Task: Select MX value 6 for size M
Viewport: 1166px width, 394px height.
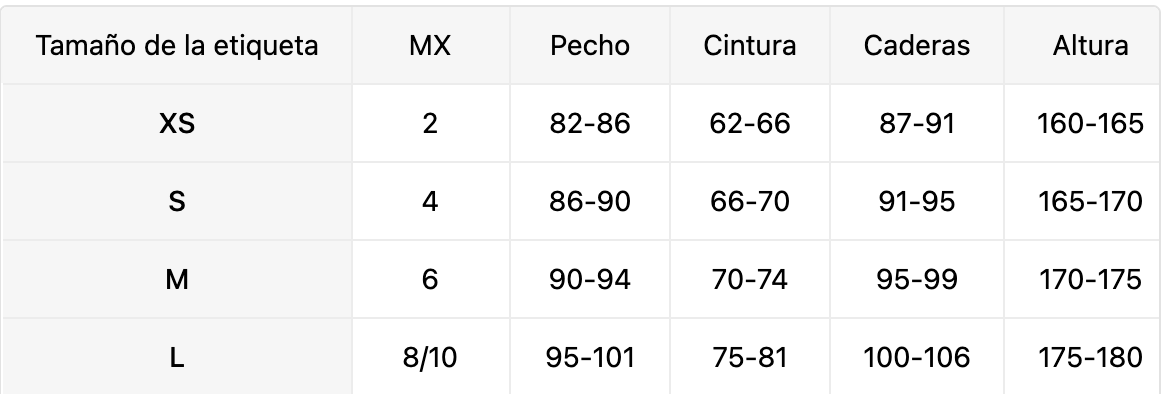Action: (x=430, y=280)
